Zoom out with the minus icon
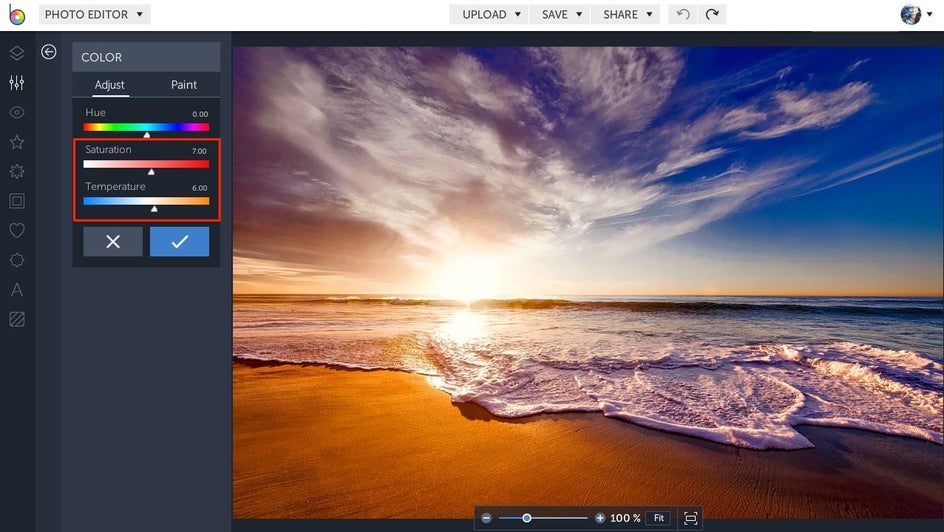Viewport: 944px width, 532px height. (486, 518)
